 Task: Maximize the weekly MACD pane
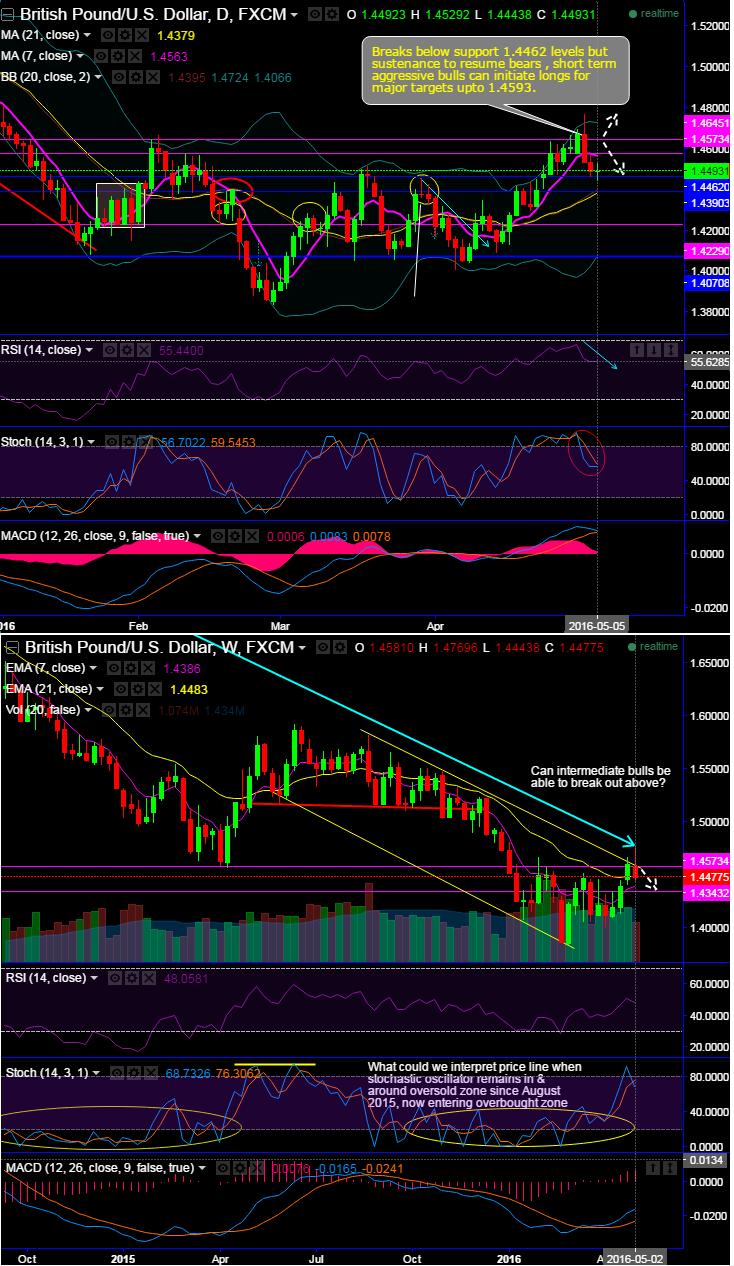click(x=670, y=1168)
